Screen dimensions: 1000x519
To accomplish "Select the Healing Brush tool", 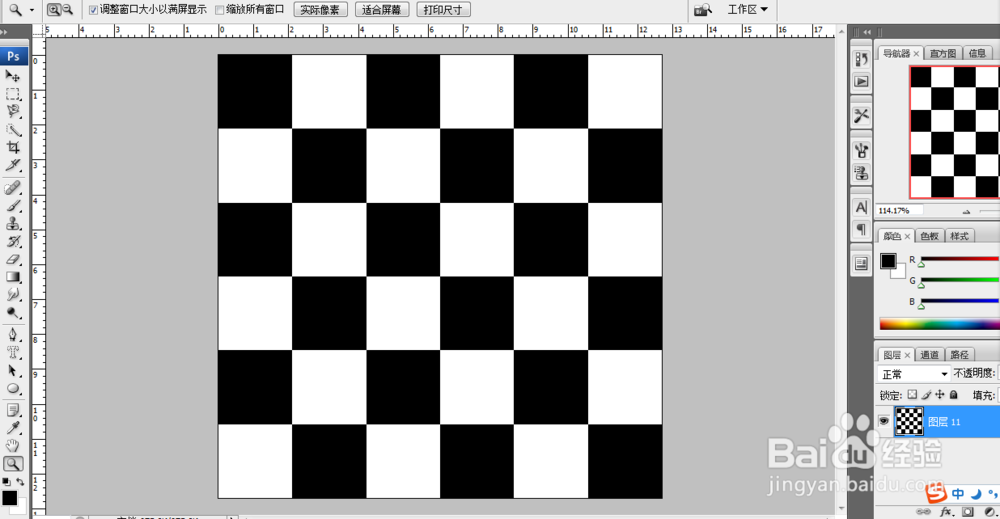I will 13,188.
